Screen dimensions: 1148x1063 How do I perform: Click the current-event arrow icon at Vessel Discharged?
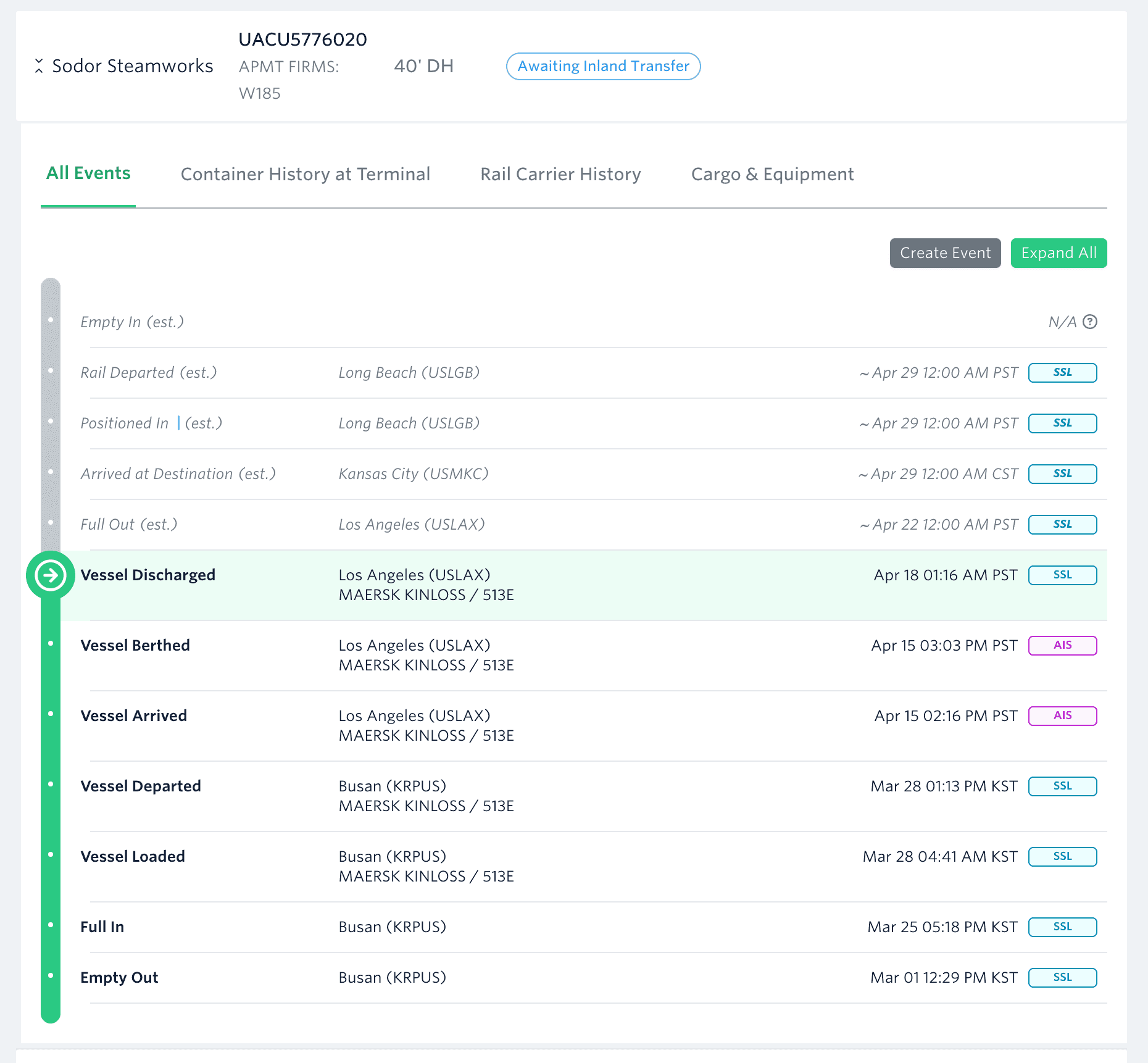(51, 575)
